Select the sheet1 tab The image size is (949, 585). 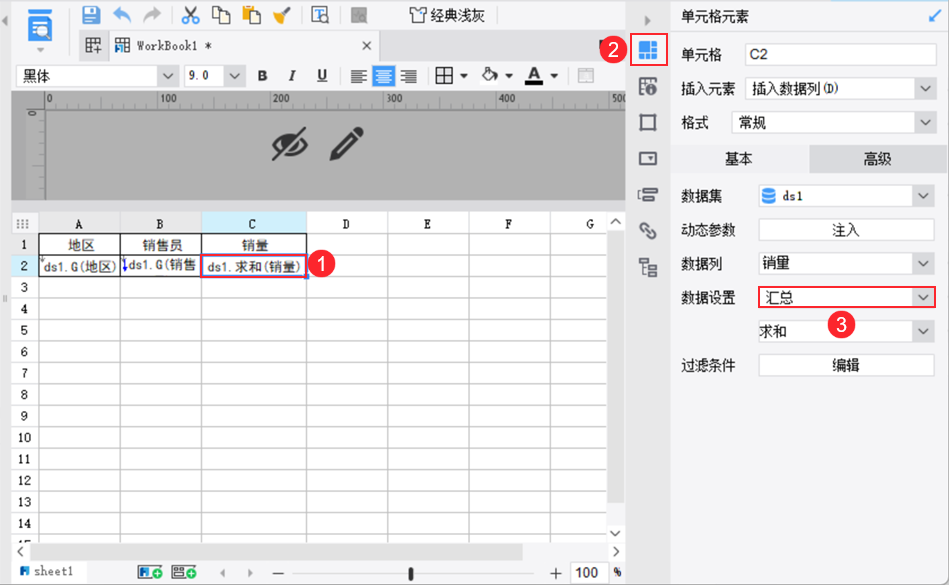coord(48,571)
